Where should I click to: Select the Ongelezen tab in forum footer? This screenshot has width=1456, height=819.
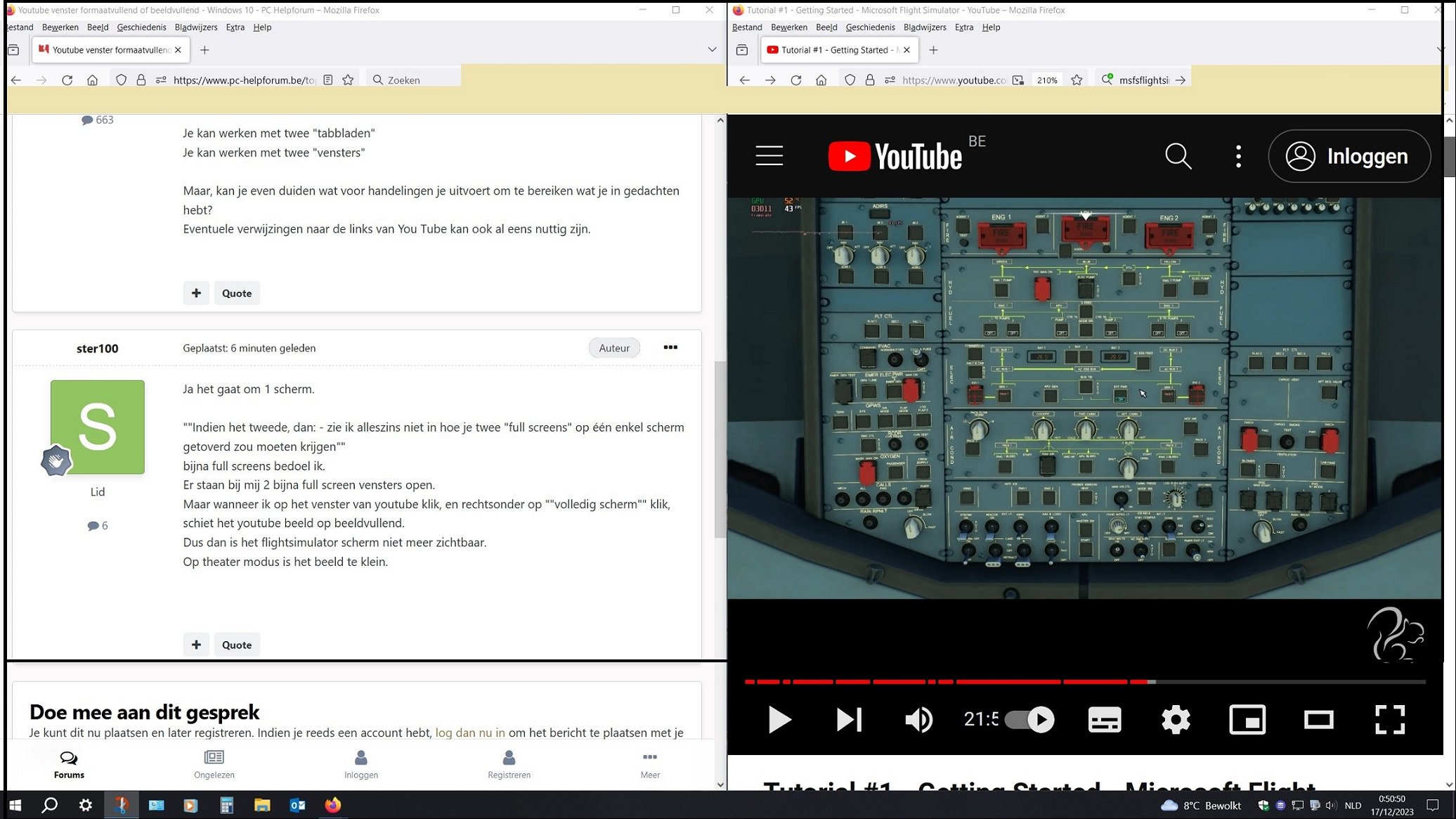214,765
